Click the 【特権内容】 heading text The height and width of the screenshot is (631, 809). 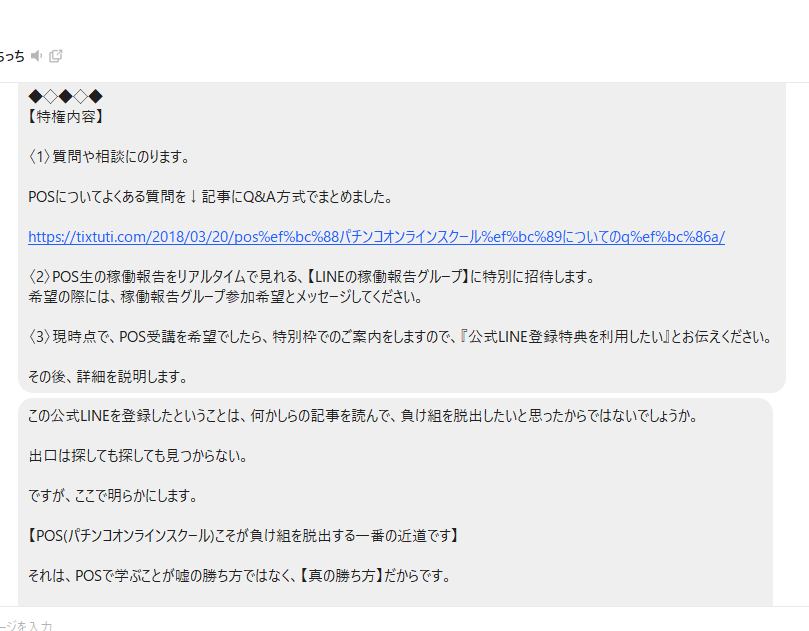[x=66, y=117]
